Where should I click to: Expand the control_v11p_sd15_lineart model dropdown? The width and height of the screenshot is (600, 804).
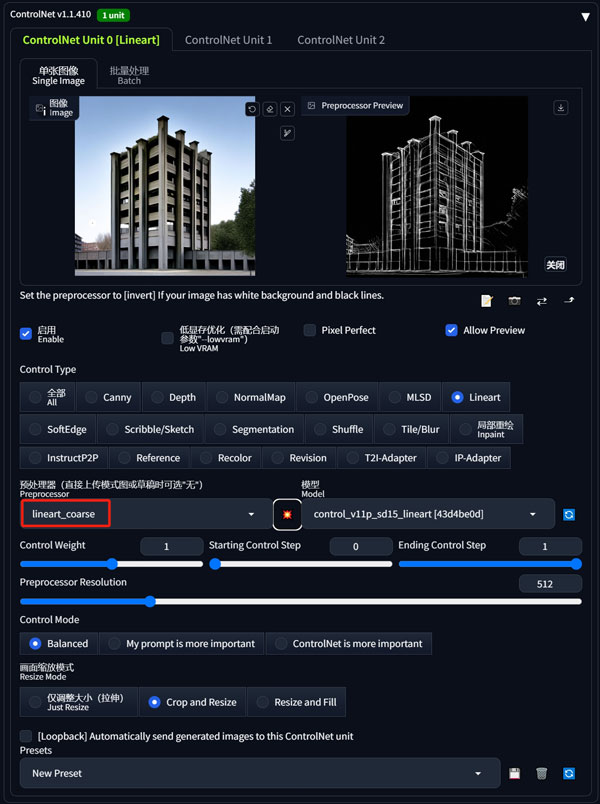pos(428,514)
